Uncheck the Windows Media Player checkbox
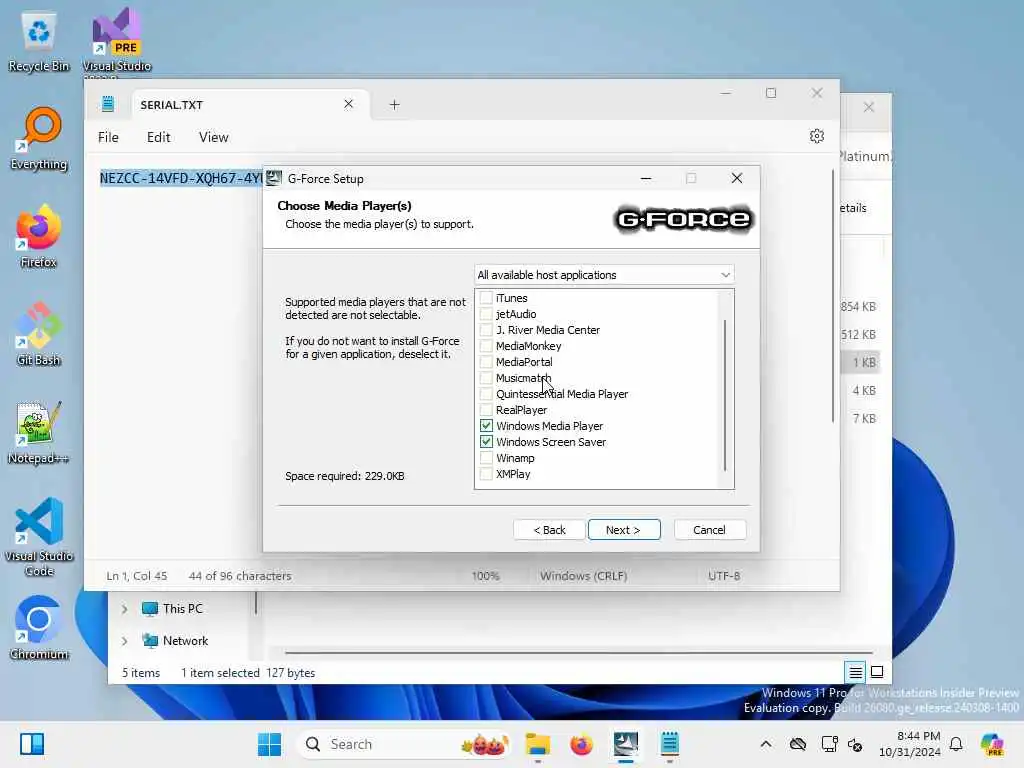Image resolution: width=1024 pixels, height=768 pixels. click(x=486, y=426)
